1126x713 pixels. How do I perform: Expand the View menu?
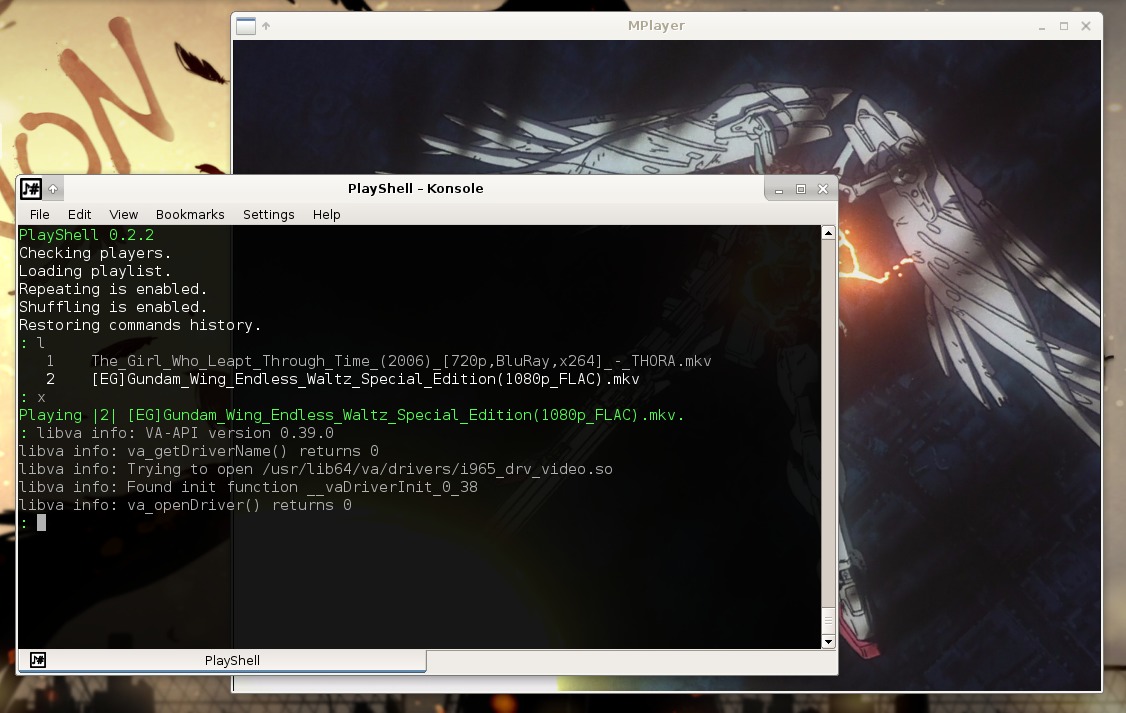tap(123, 214)
